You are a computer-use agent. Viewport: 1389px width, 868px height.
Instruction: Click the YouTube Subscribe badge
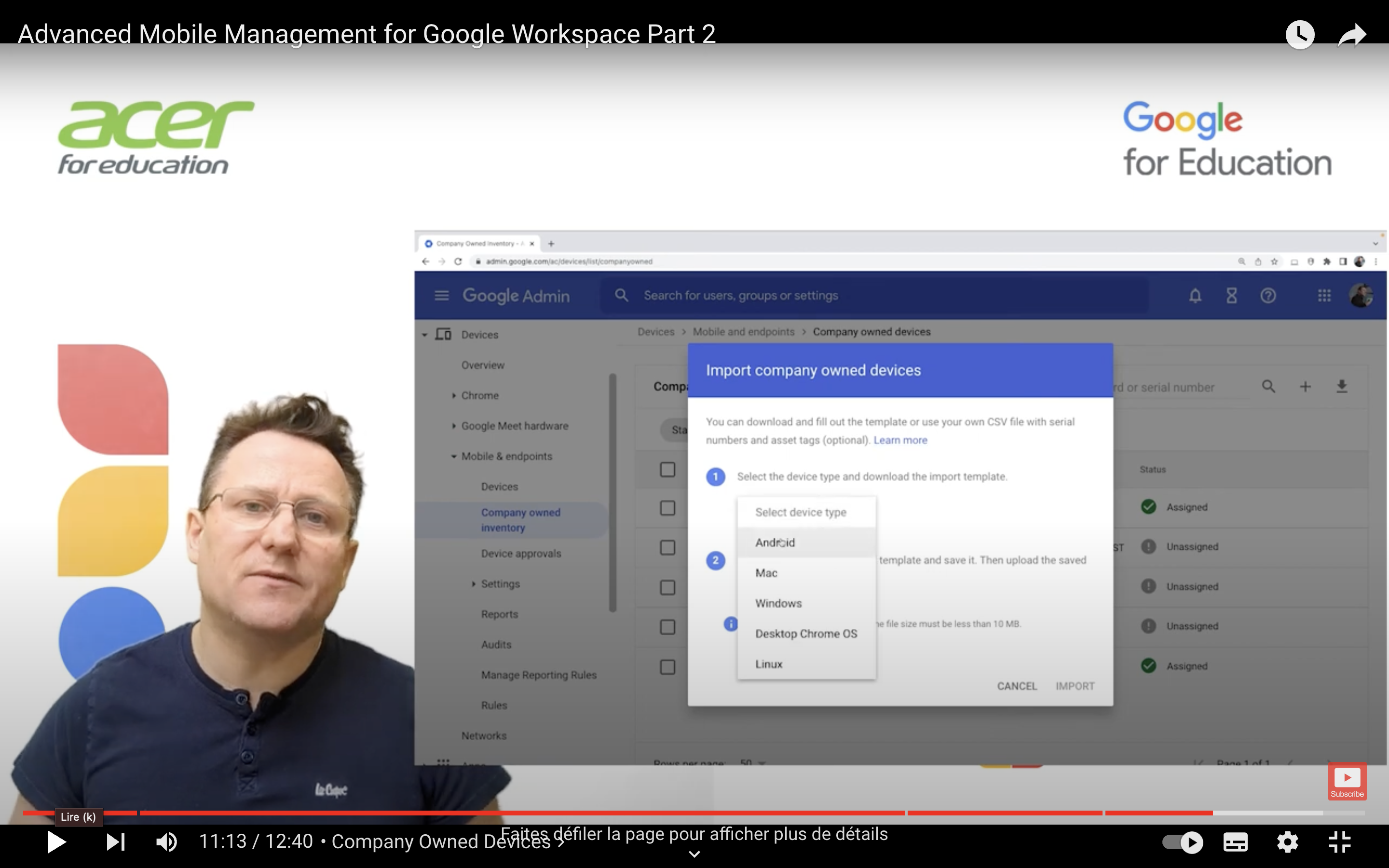tap(1347, 781)
